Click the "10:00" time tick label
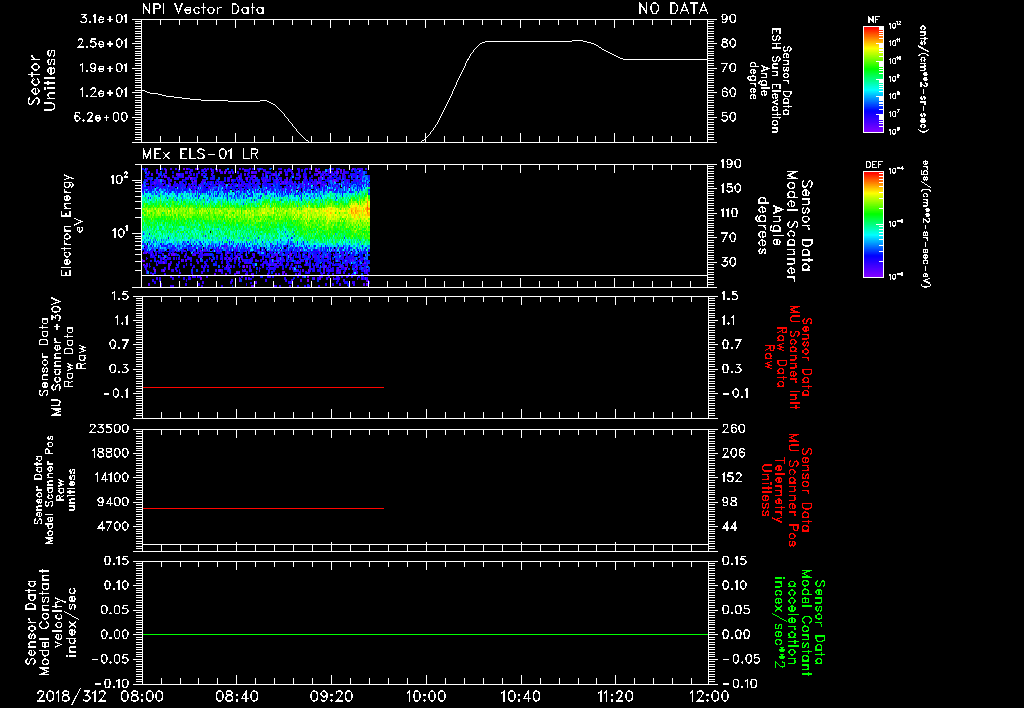The width and height of the screenshot is (1024, 708). pos(425,696)
